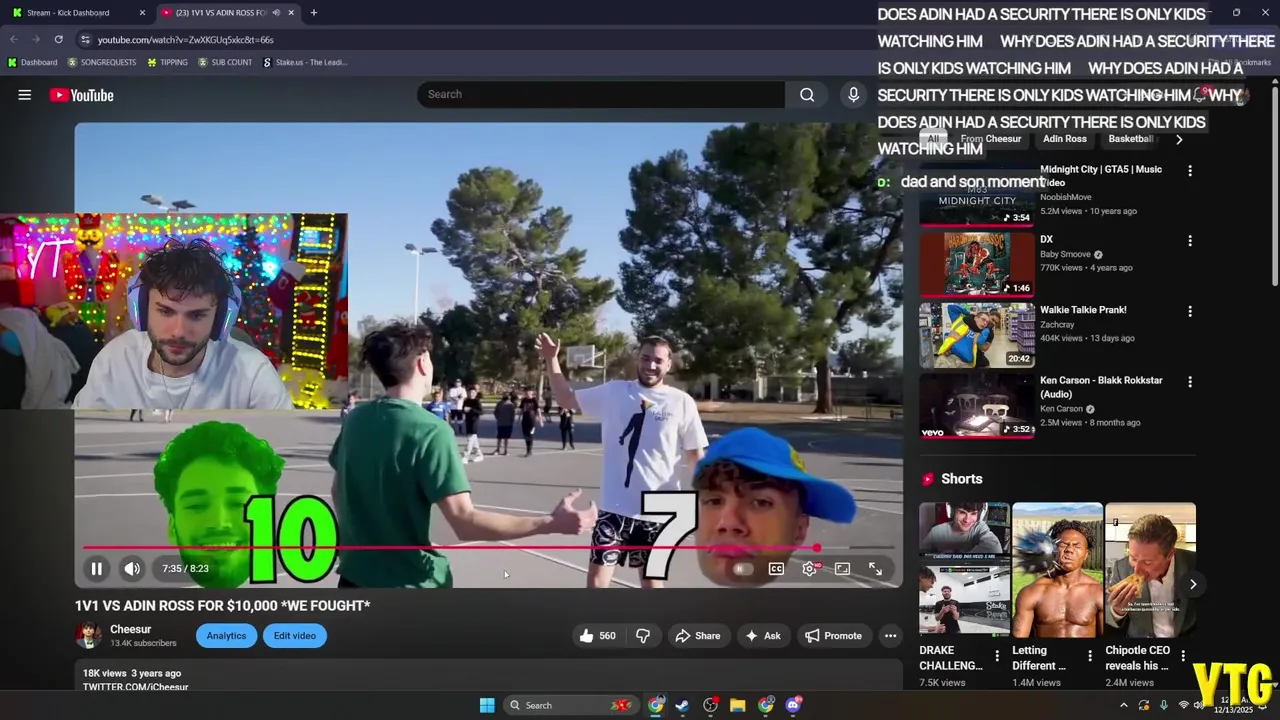Click the '18K views 3 years ago' description text
The width and height of the screenshot is (1280, 720).
pyautogui.click(x=132, y=674)
